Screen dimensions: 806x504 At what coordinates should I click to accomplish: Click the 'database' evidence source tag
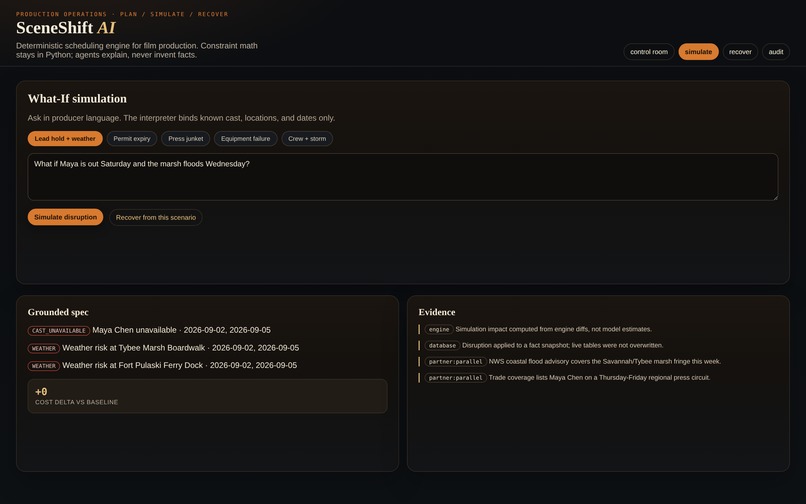(442, 346)
